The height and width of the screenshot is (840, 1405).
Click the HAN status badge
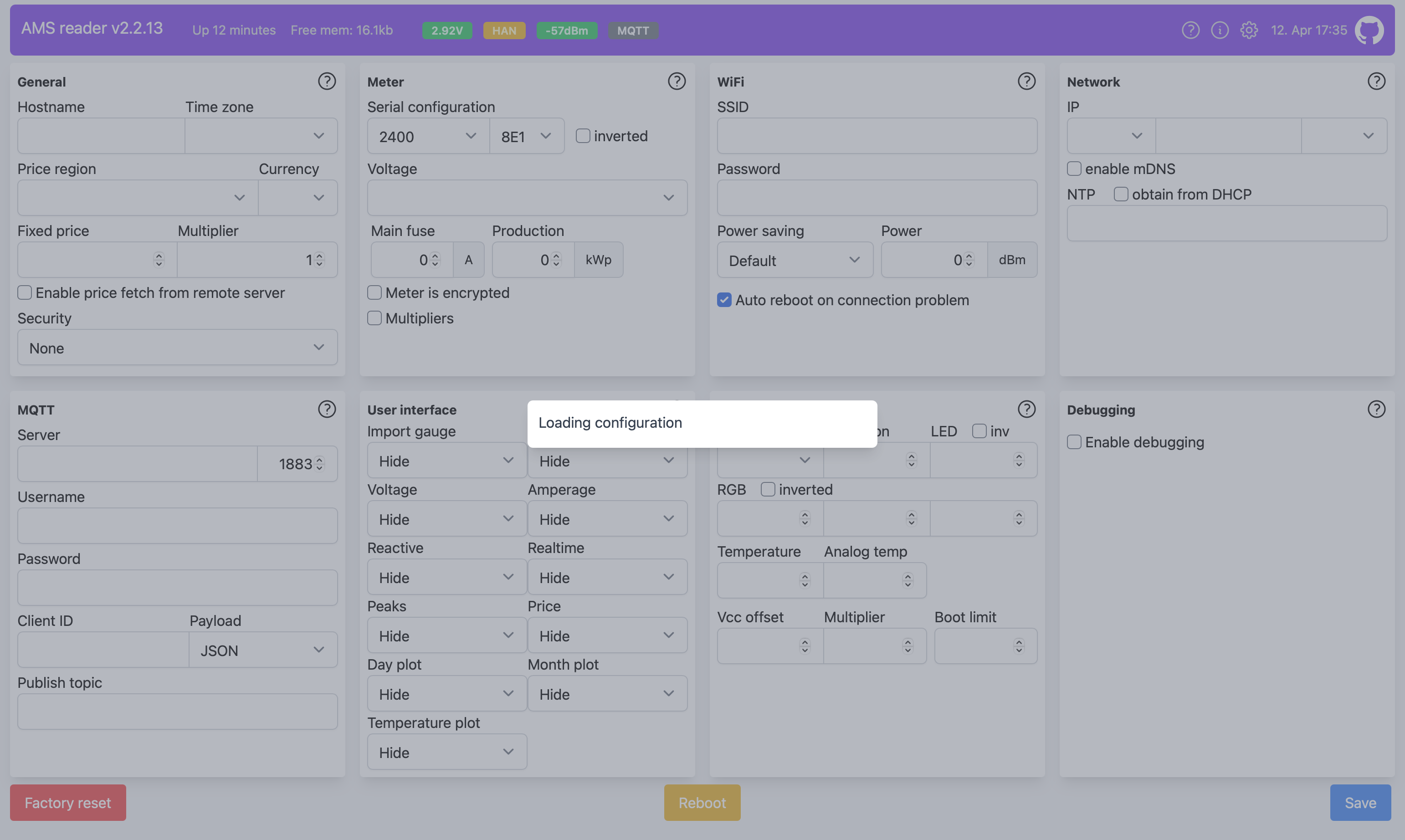click(504, 30)
